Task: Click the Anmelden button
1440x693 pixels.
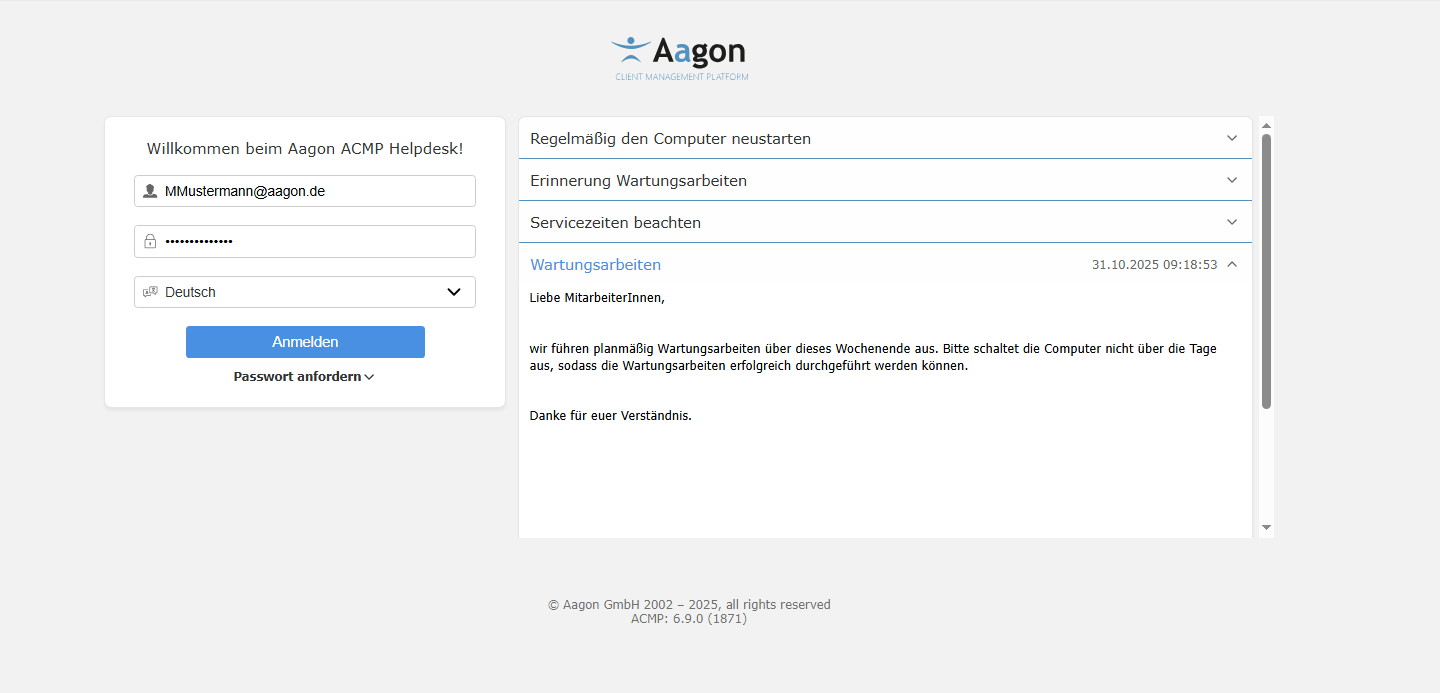Action: tap(305, 341)
